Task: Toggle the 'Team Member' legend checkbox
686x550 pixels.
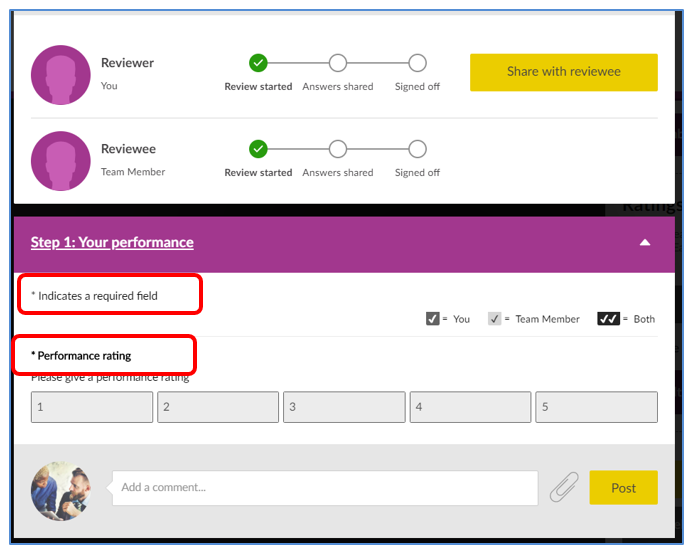Action: pos(494,319)
